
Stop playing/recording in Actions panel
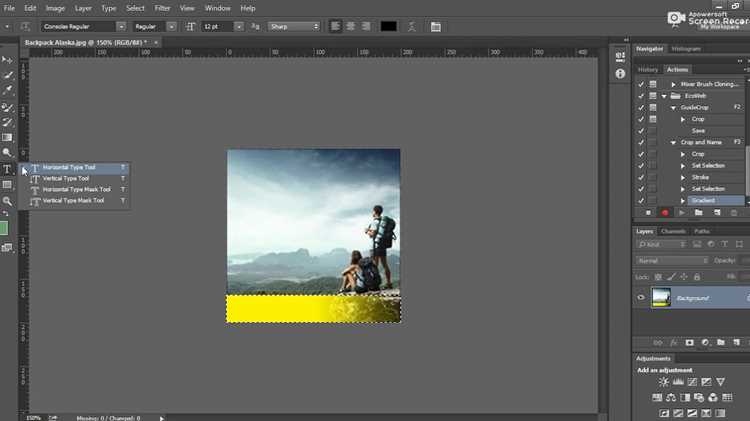click(648, 213)
